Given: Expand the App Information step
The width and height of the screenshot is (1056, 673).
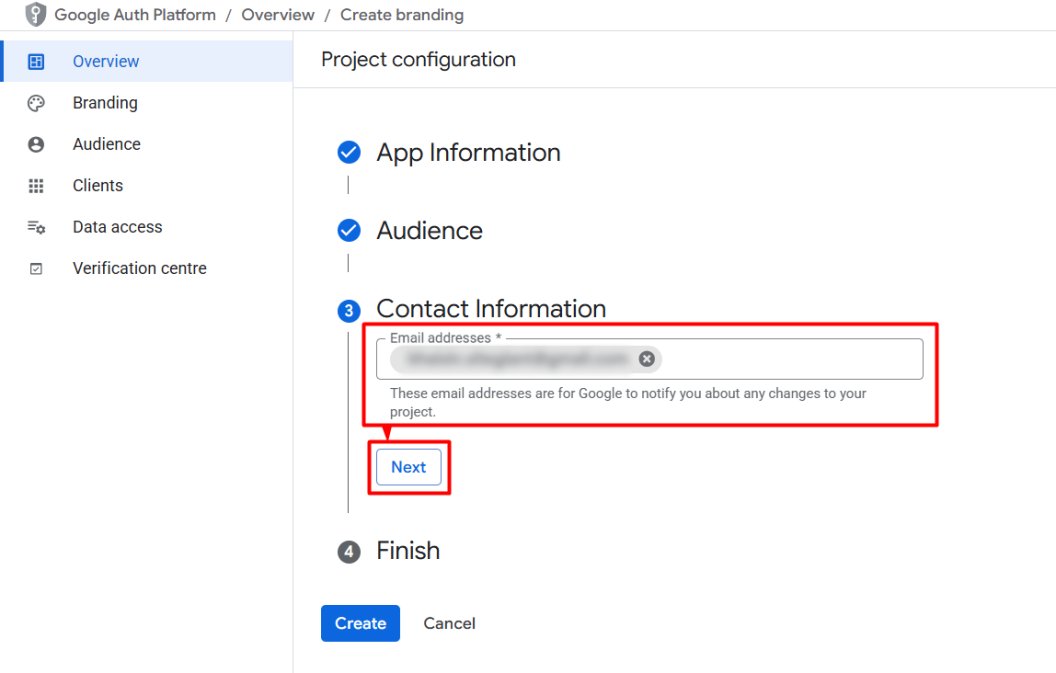Looking at the screenshot, I should coord(468,152).
